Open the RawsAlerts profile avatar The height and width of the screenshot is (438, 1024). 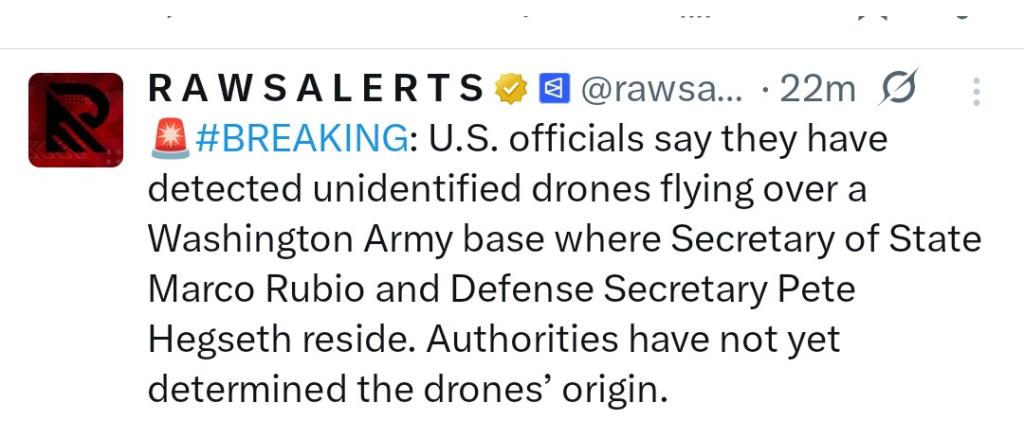(76, 120)
